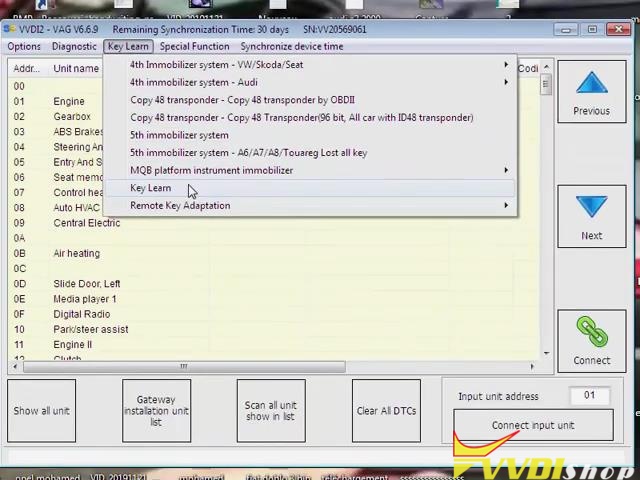Click the vertical scrollbar thumb of unit list
This screenshot has height=480, width=640.
(547, 84)
